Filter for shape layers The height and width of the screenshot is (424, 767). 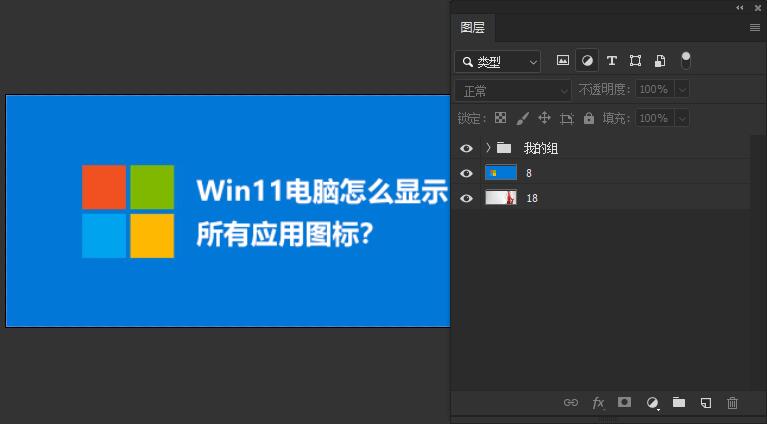[635, 61]
